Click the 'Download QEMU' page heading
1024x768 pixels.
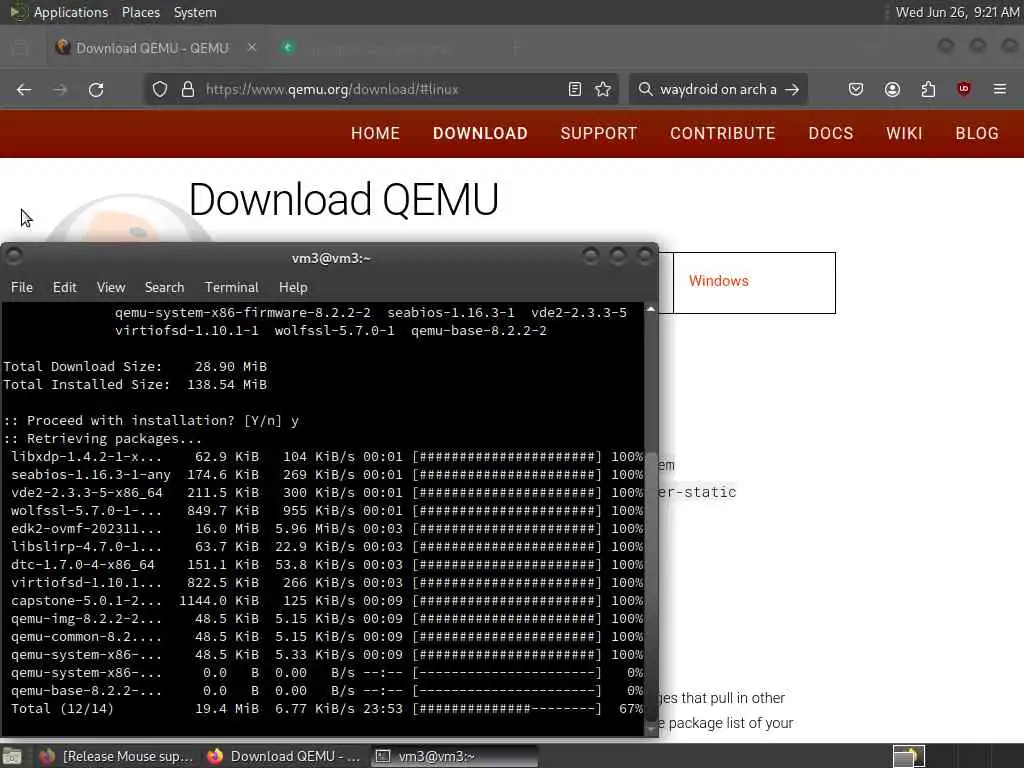[344, 199]
